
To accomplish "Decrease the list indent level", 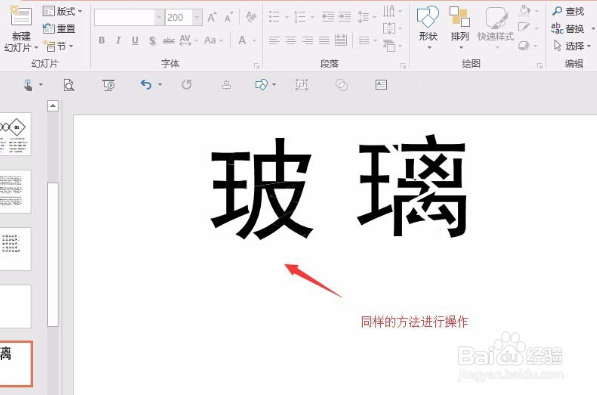I will 327,17.
